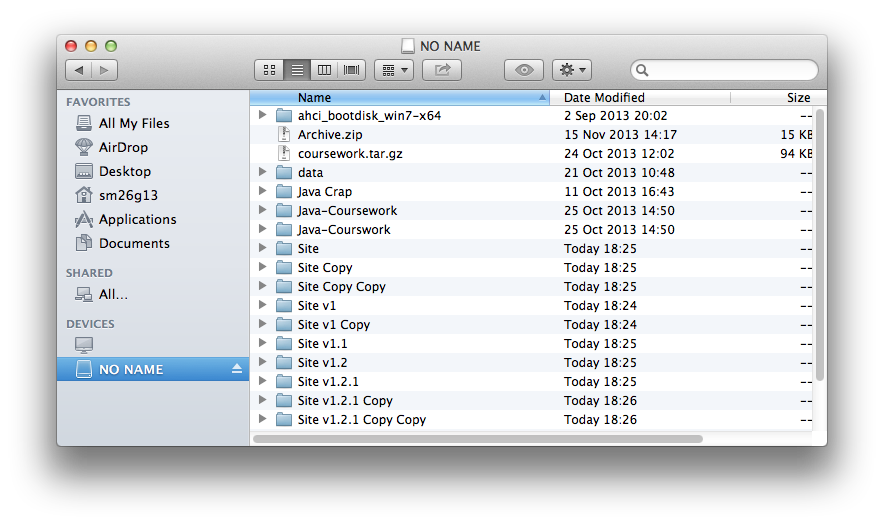
Task: Click the Java Crap folder icon
Action: coord(284,192)
